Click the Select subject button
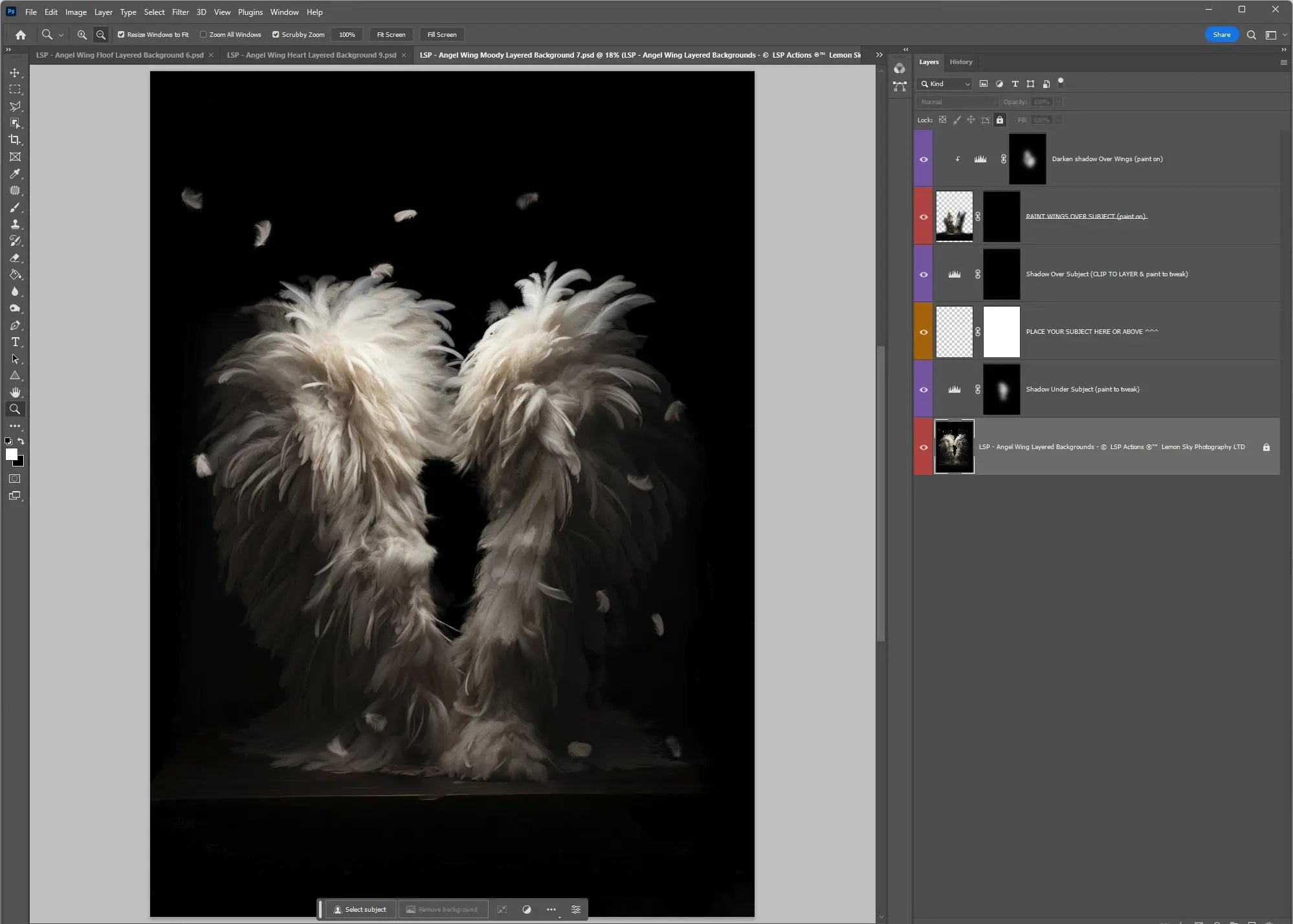1293x924 pixels. 360,909
